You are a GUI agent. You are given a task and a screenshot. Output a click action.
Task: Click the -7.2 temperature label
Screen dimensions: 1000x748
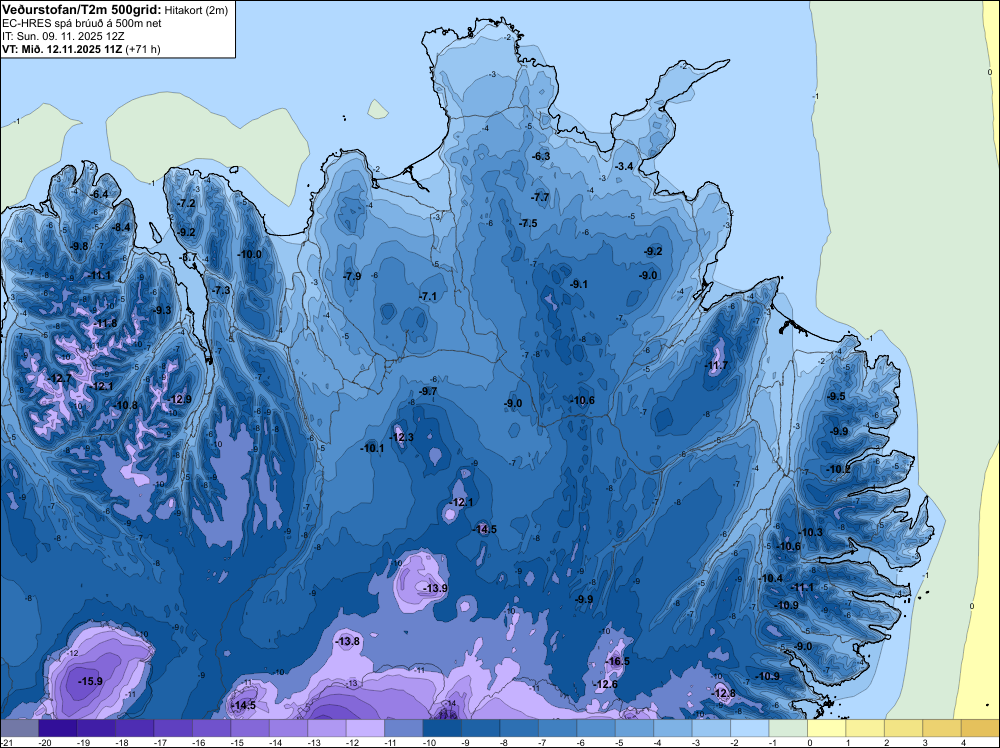pyautogui.click(x=186, y=203)
